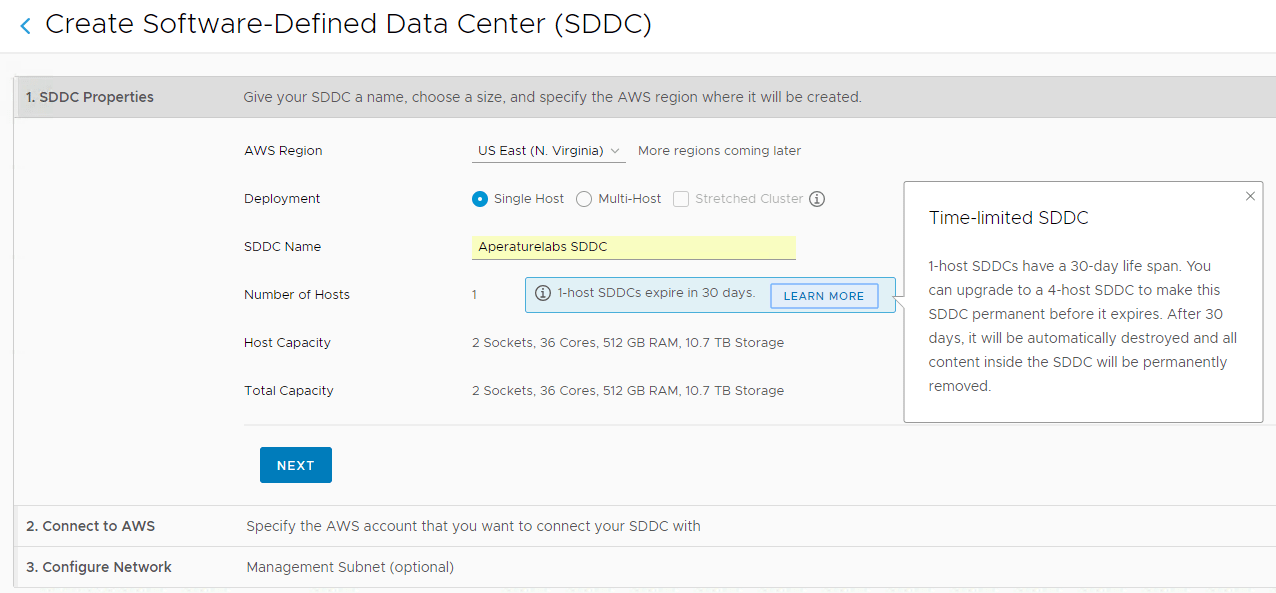Click the info icon beside Stretched Cluster

tap(817, 199)
